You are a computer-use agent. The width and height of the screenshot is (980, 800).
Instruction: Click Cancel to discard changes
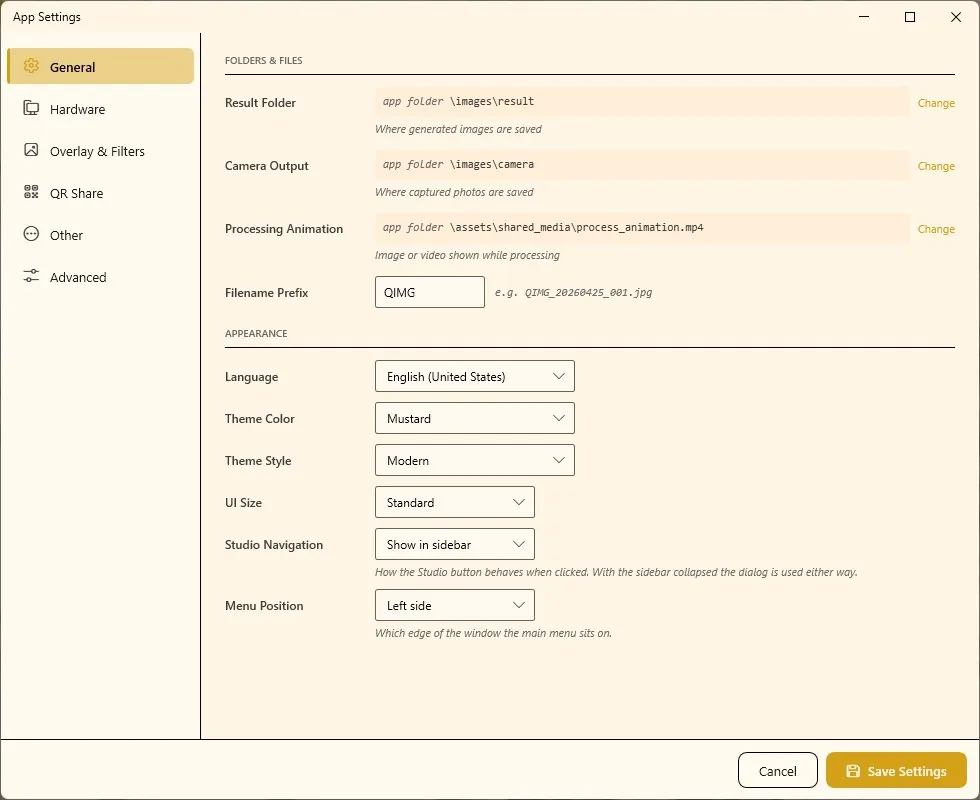[x=778, y=771]
